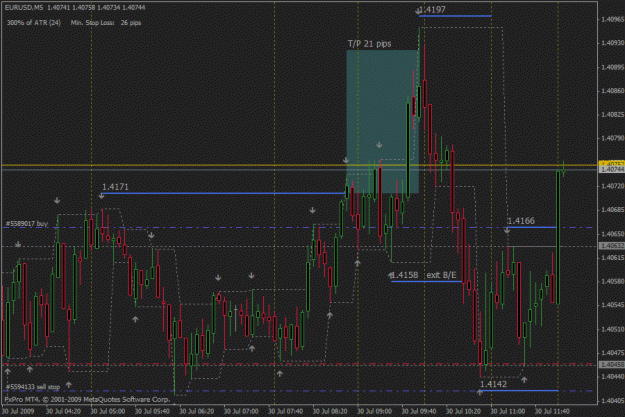
Task: Click the 1.4142 price label
Action: tap(493, 384)
